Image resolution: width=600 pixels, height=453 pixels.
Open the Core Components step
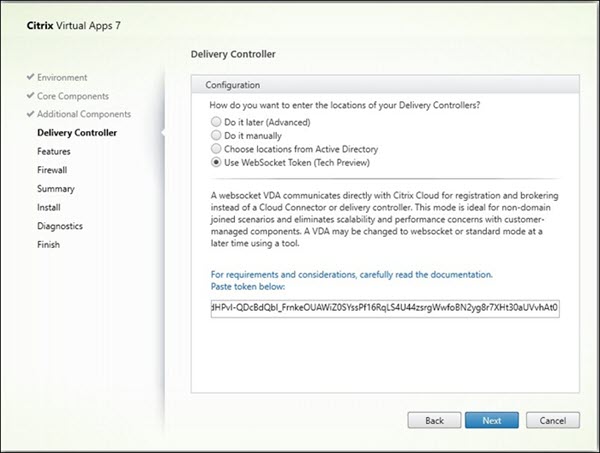coord(73,95)
